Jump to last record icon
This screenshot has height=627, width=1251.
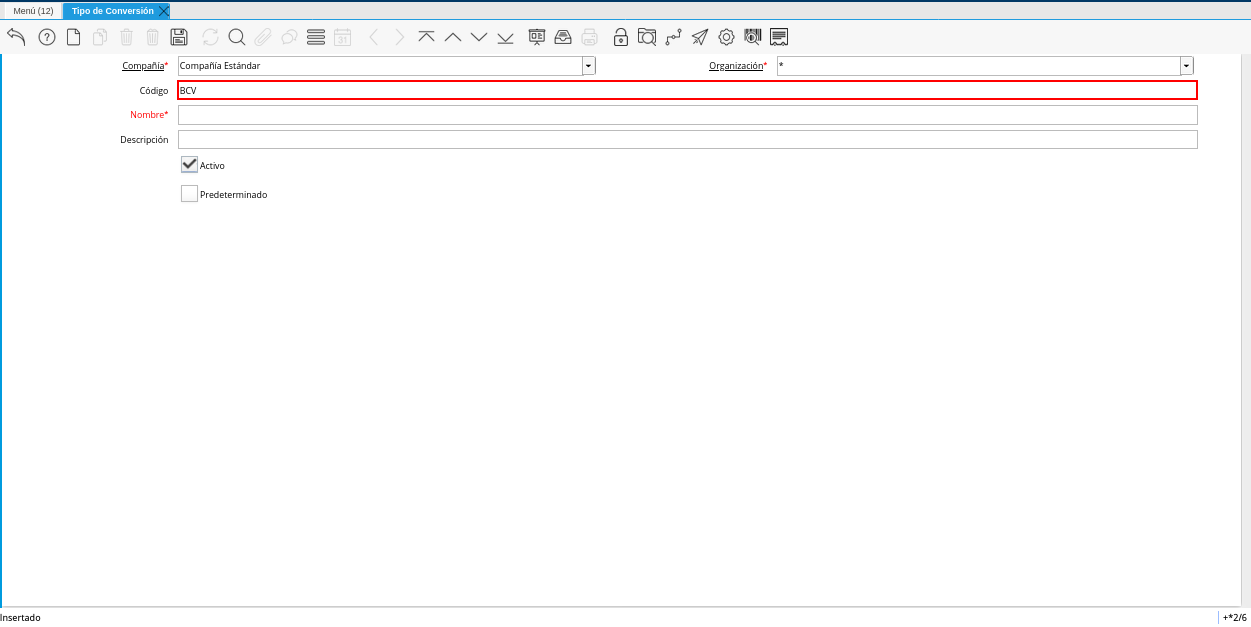(x=506, y=37)
